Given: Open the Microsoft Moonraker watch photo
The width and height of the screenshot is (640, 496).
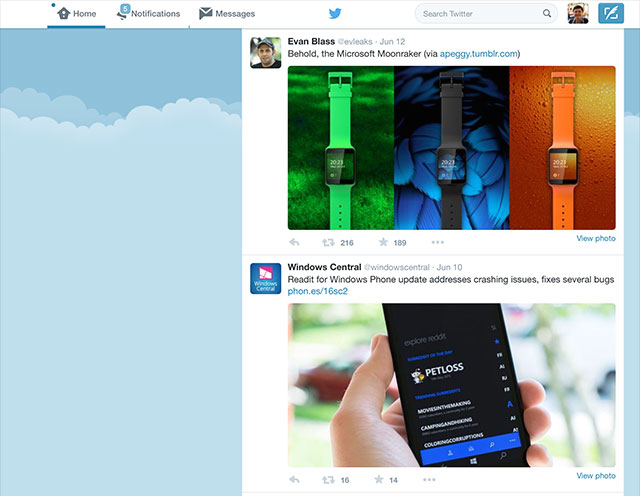Looking at the screenshot, I should pos(451,148).
